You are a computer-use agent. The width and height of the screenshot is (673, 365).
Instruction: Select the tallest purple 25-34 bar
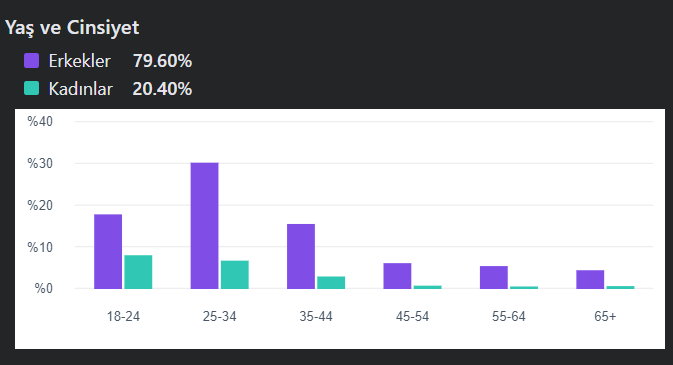[x=205, y=225]
